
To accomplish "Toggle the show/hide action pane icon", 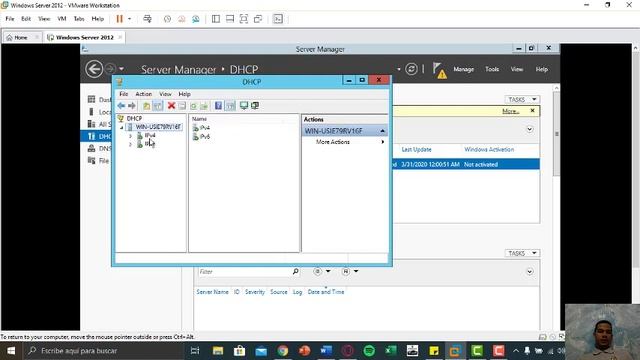I will (231, 106).
